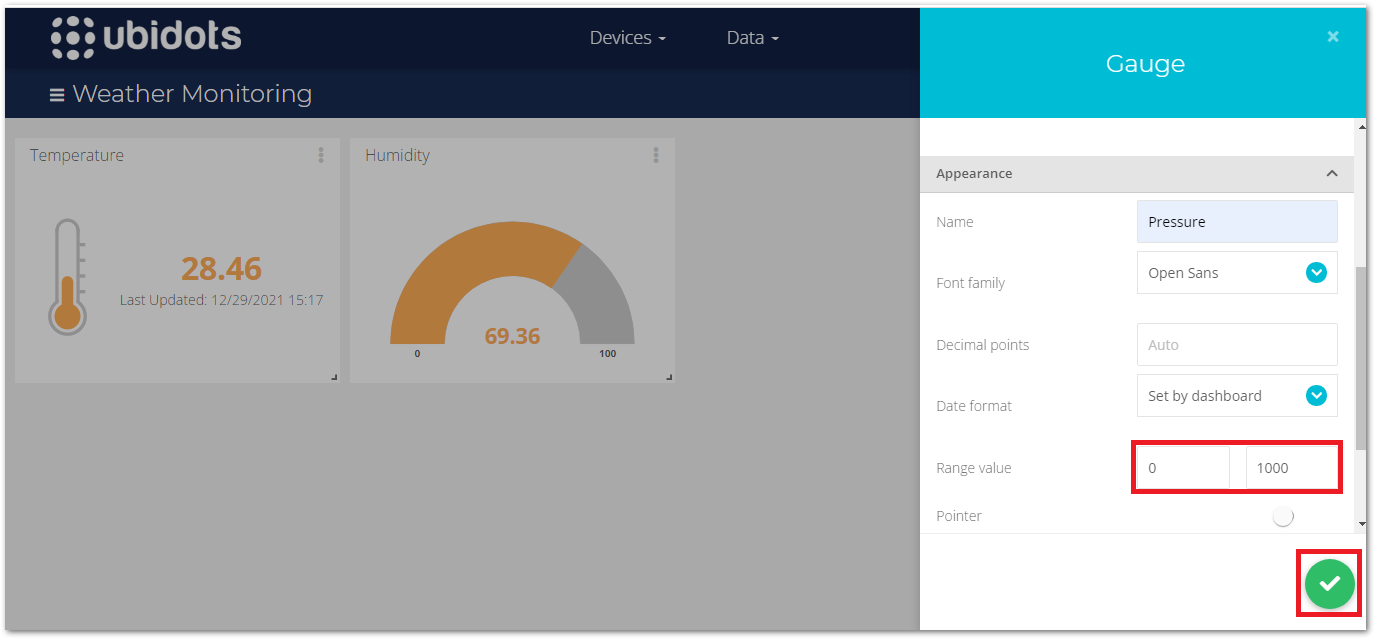Click the Decimal points input field
Screen dimensions: 1375x639
pos(1237,345)
